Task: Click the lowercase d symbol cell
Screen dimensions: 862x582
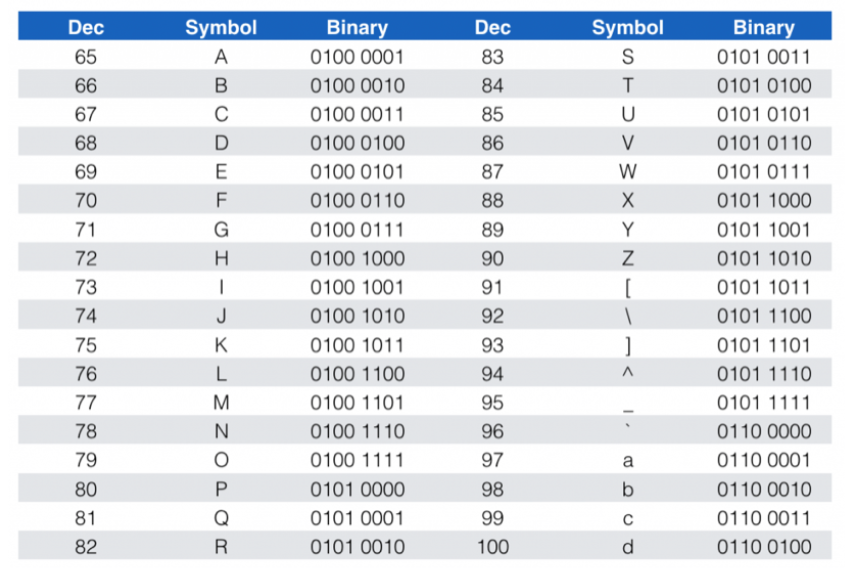Action: tap(628, 547)
